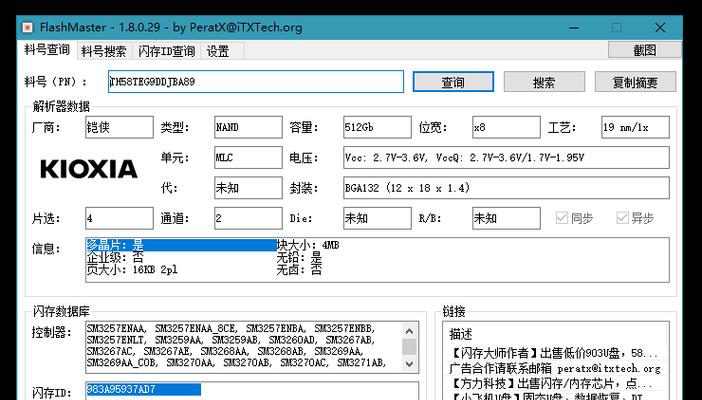
Task: Click the 复制摘要 copy summary button
Action: pyautogui.click(x=635, y=82)
